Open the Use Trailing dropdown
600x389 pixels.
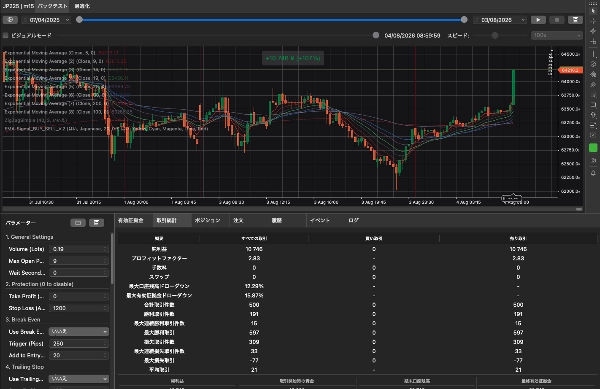78,379
